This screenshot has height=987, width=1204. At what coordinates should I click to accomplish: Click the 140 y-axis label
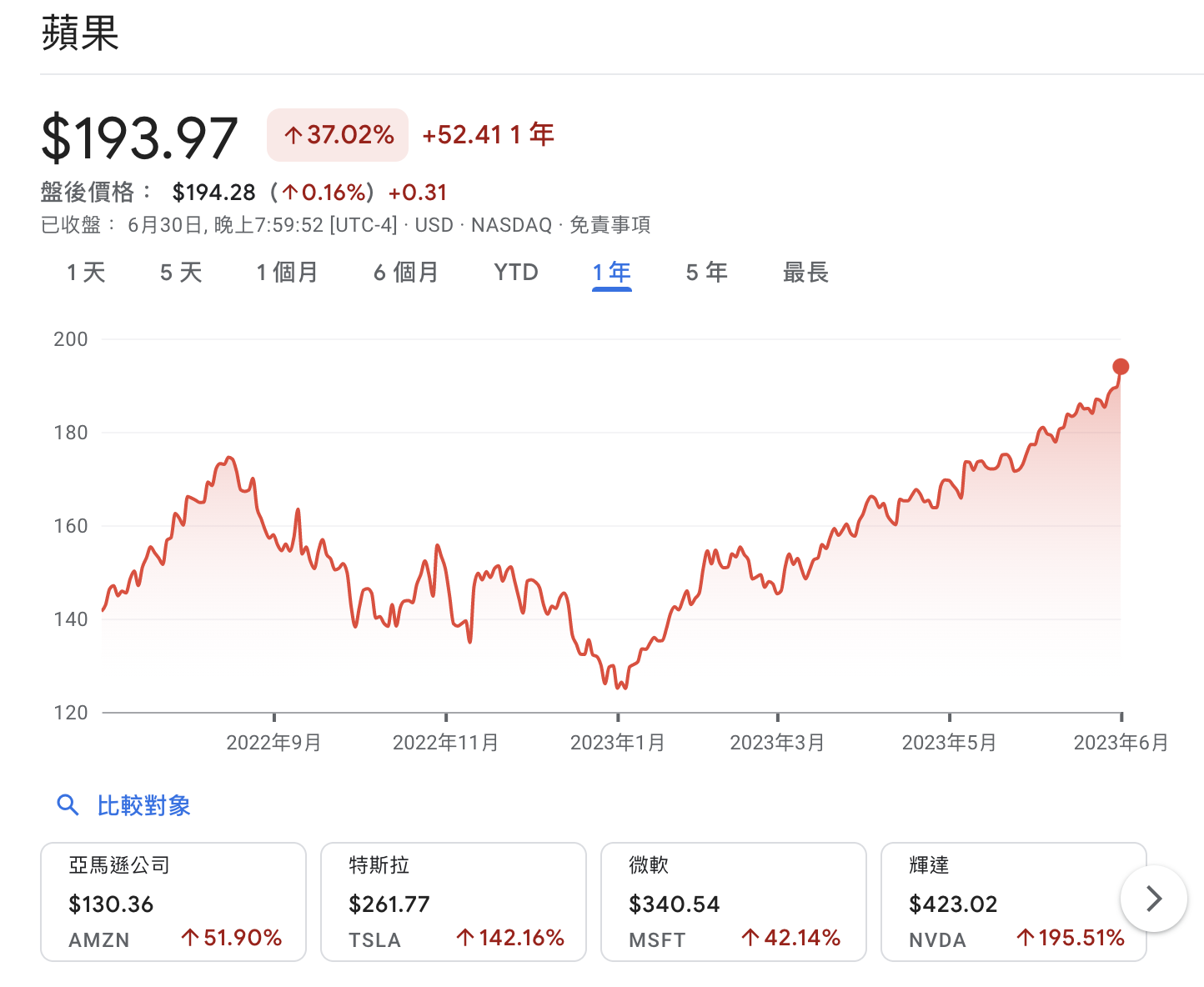(x=70, y=619)
